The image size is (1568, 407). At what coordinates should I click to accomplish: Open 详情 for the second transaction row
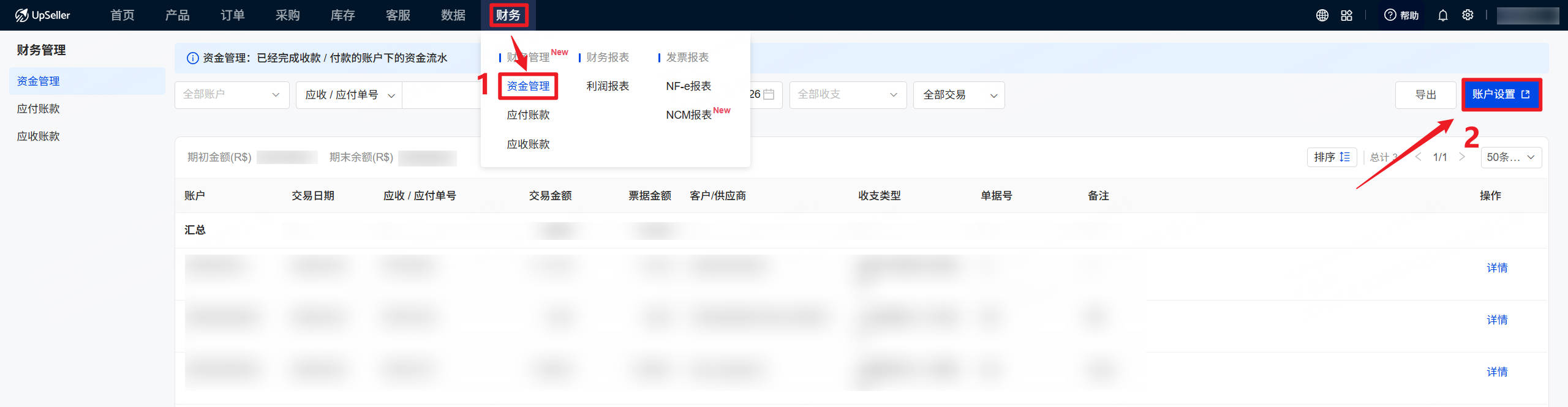1497,320
